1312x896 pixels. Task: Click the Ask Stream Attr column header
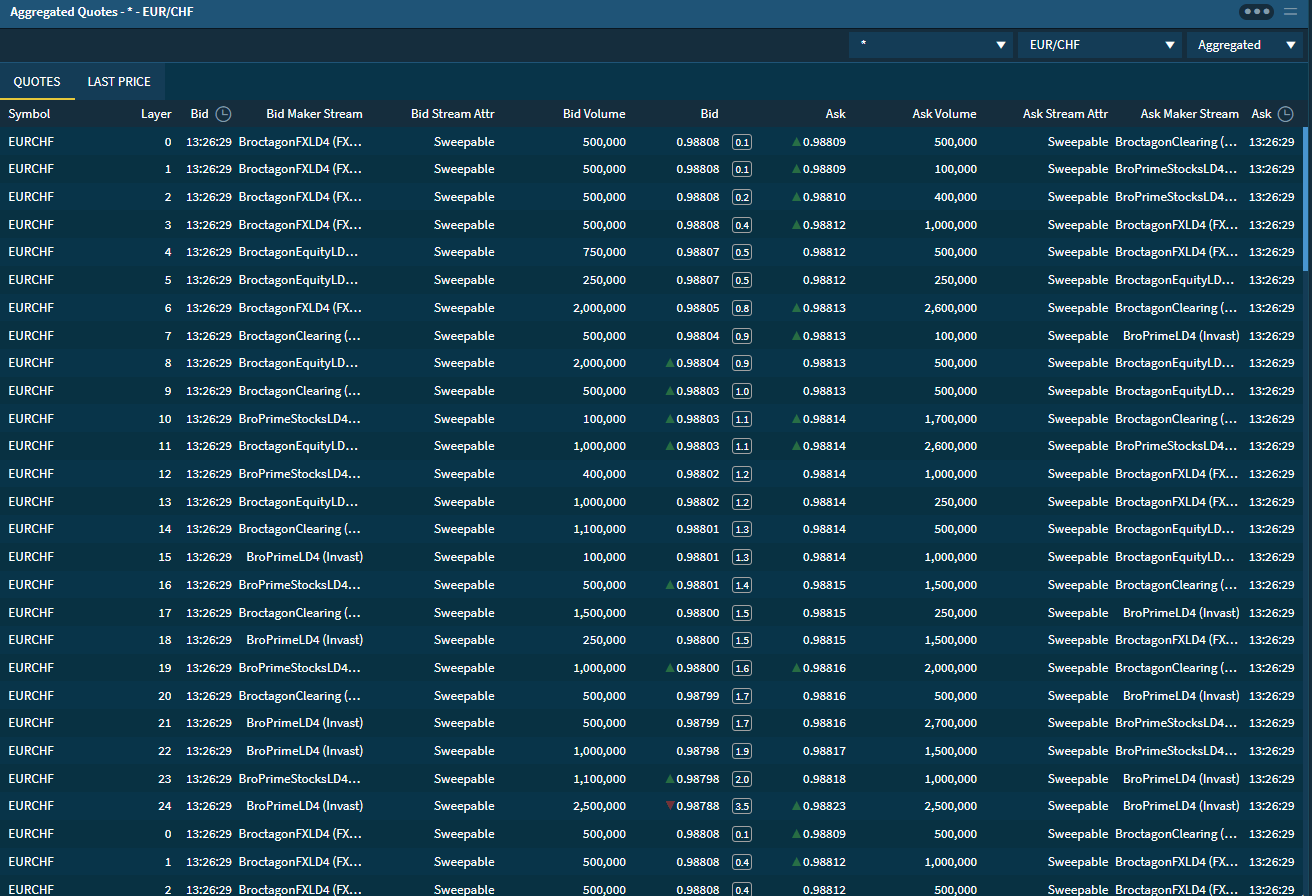(x=1065, y=114)
